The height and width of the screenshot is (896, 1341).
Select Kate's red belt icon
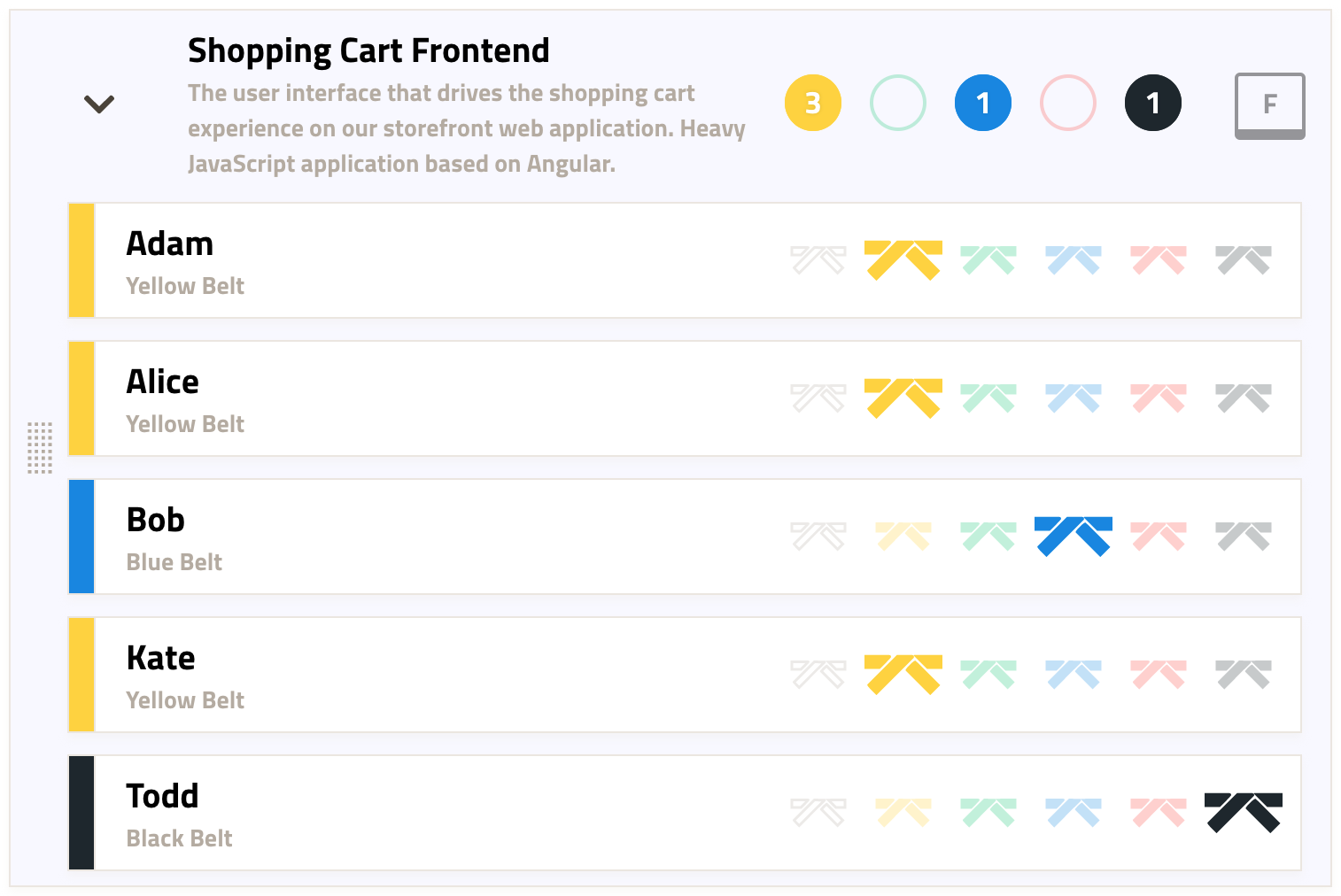[1159, 675]
